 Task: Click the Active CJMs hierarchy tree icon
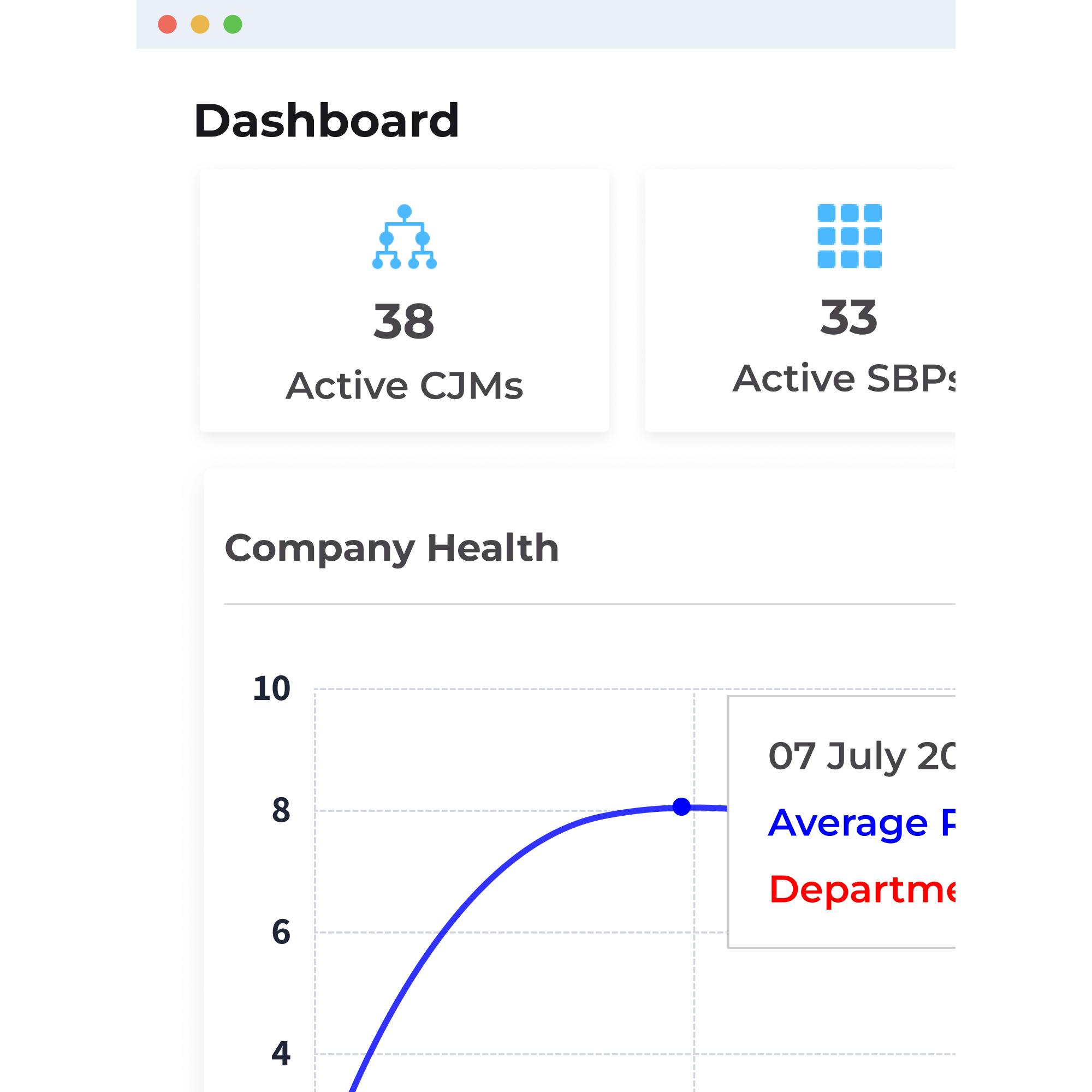[404, 237]
